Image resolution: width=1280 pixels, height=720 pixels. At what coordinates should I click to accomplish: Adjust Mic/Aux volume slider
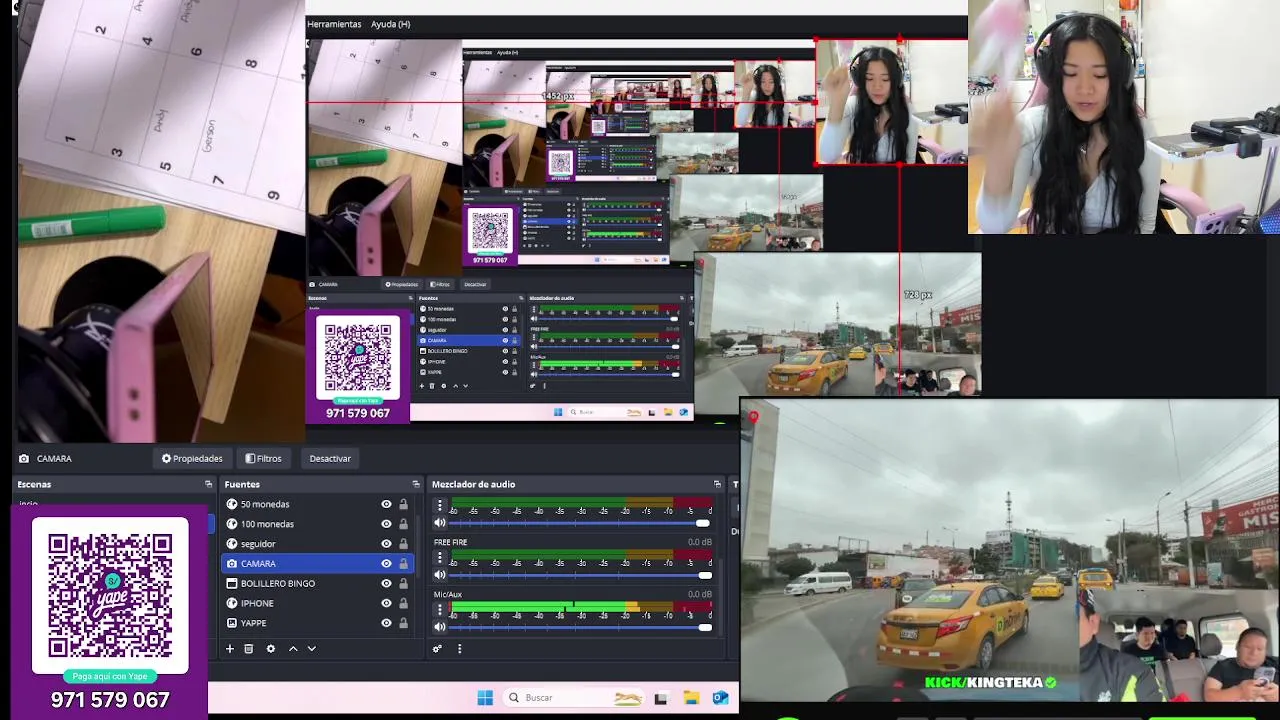pyautogui.click(x=580, y=627)
